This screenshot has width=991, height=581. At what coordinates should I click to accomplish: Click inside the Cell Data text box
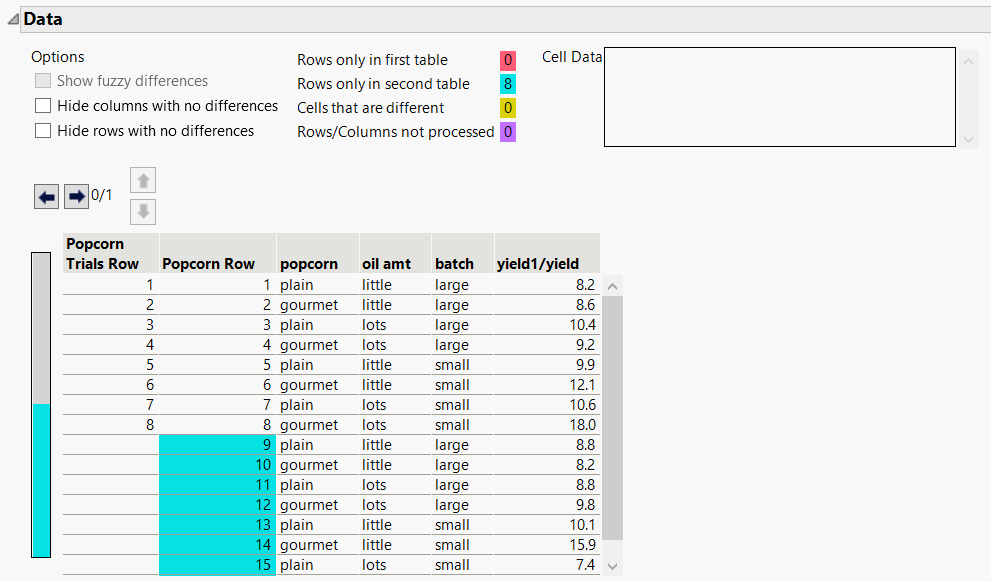point(779,96)
